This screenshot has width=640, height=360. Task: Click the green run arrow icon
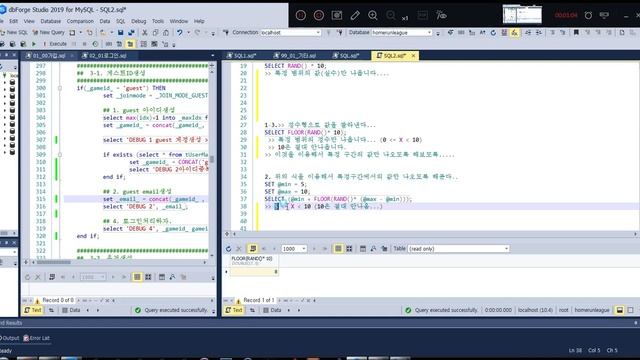34,44
